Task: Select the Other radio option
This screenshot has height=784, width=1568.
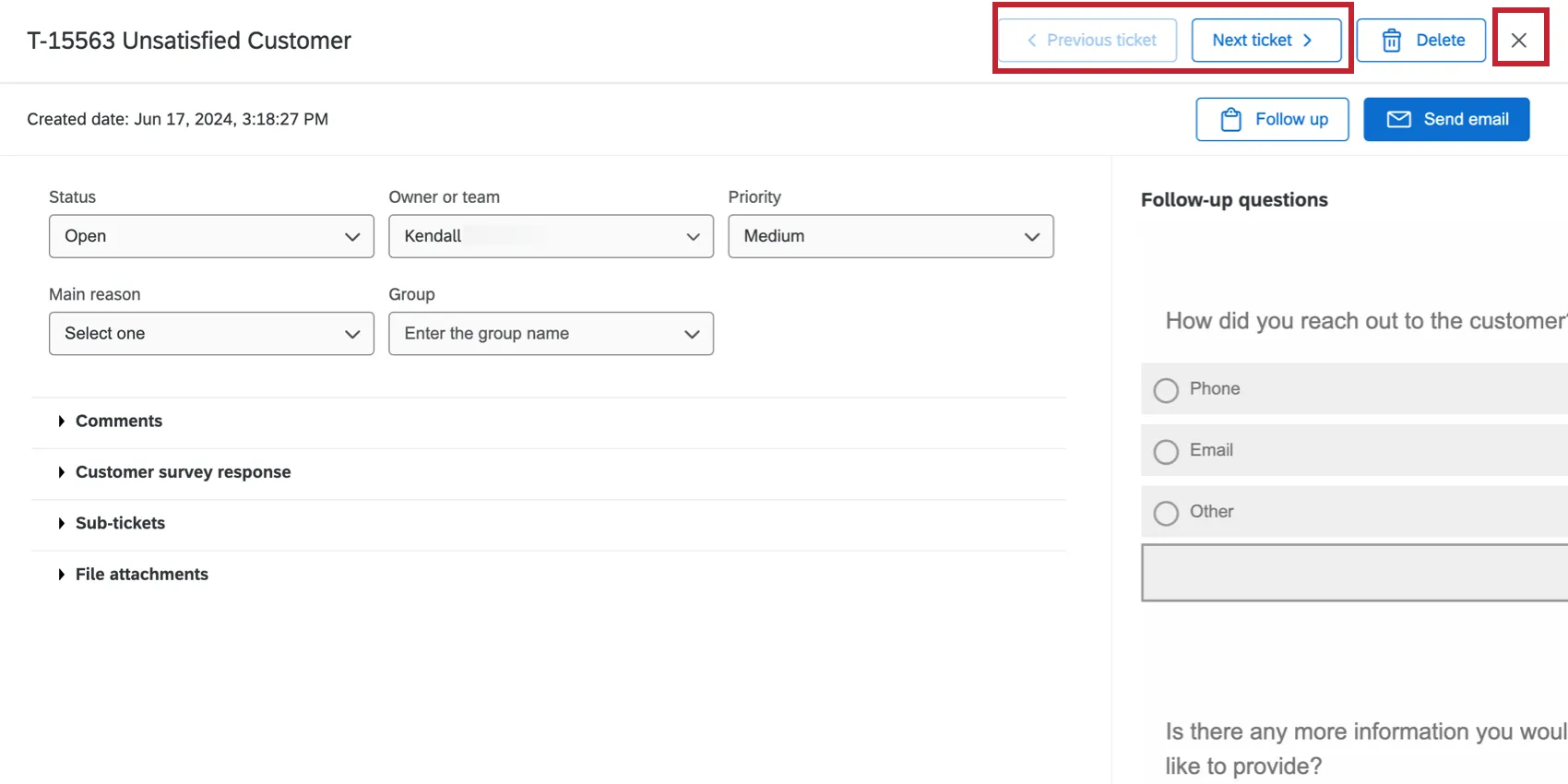Action: coord(1166,513)
